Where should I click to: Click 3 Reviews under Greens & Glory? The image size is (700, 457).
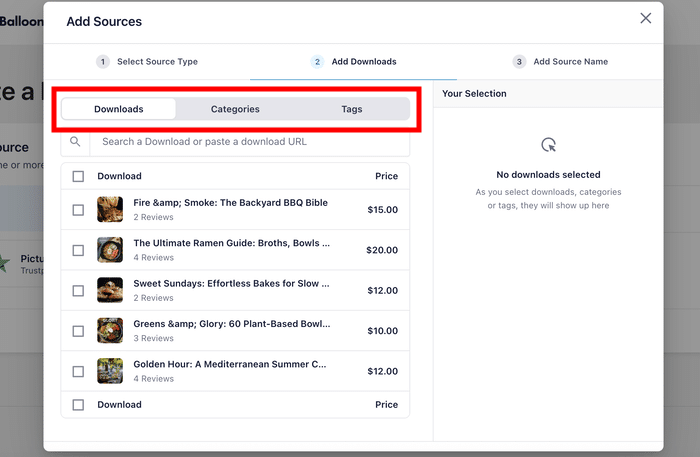pos(153,338)
